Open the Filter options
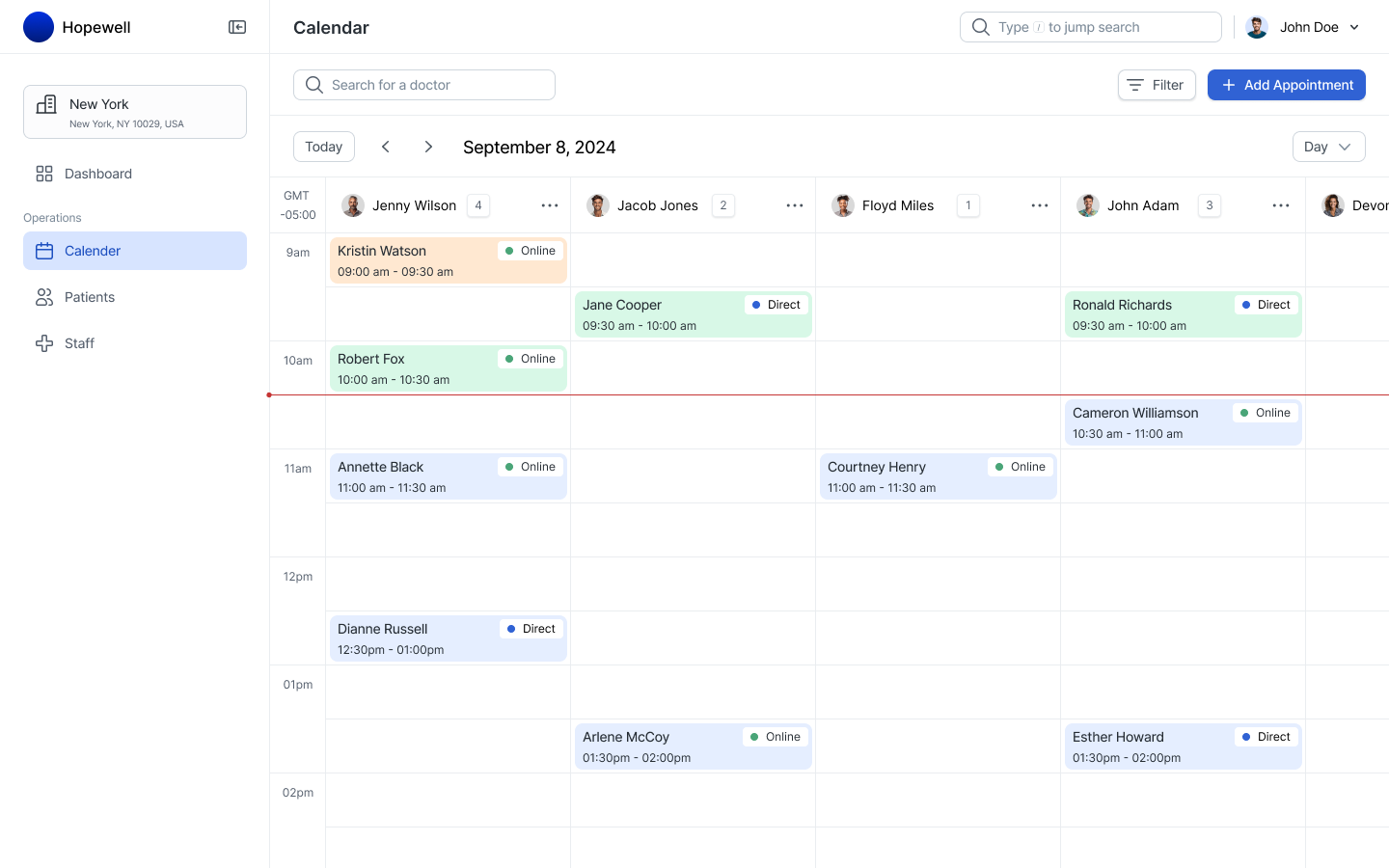Viewport: 1389px width, 868px height. 1157,85
